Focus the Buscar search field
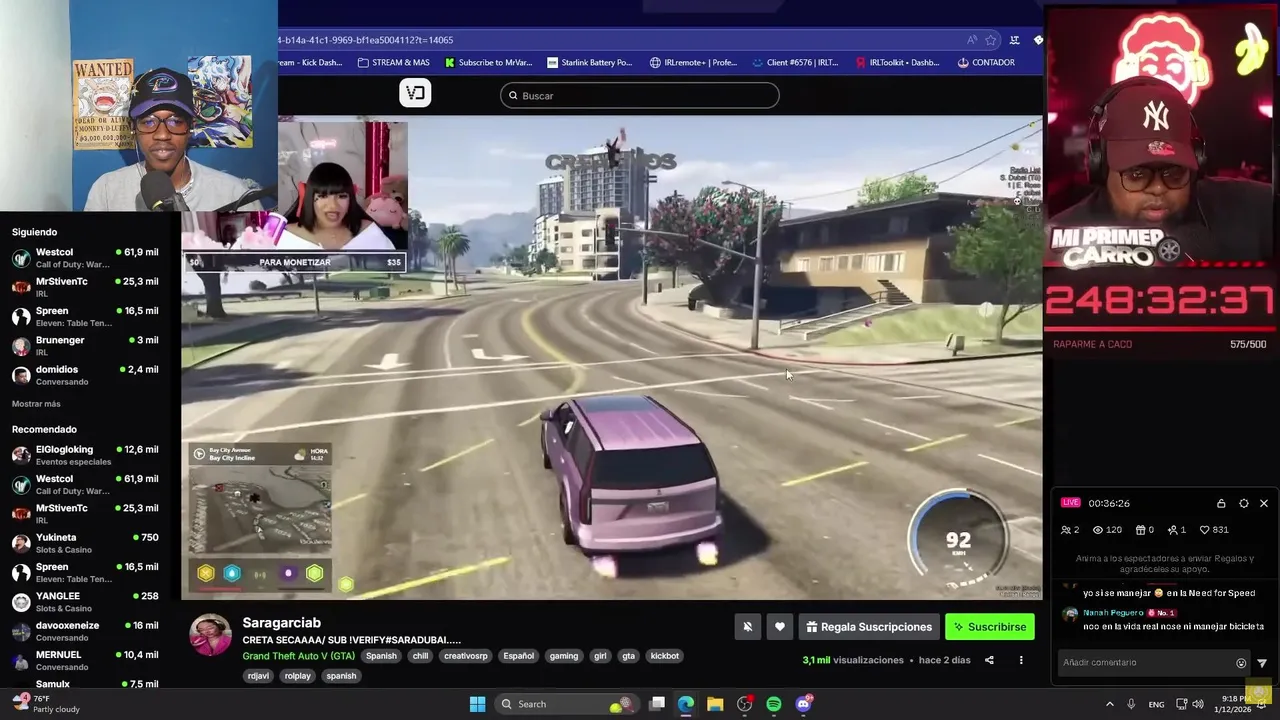This screenshot has width=1280, height=720. pos(640,96)
